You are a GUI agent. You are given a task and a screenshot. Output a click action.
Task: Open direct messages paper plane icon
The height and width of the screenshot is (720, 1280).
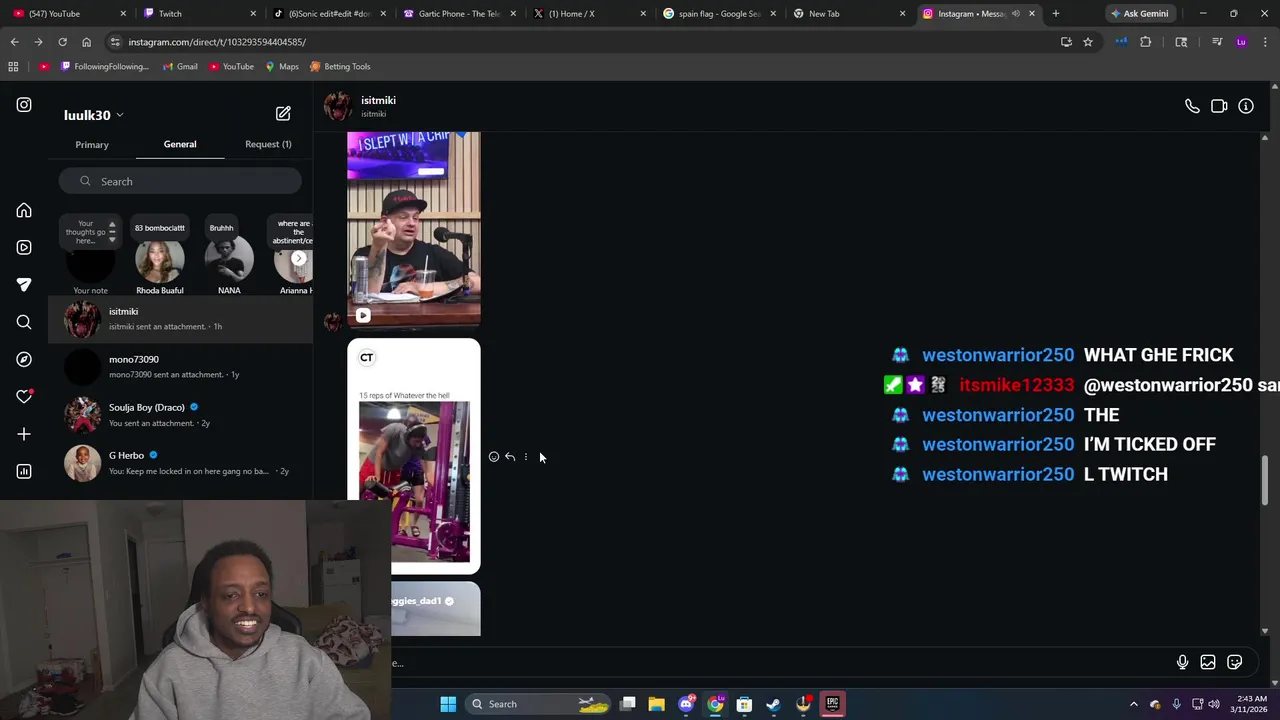coord(24,285)
